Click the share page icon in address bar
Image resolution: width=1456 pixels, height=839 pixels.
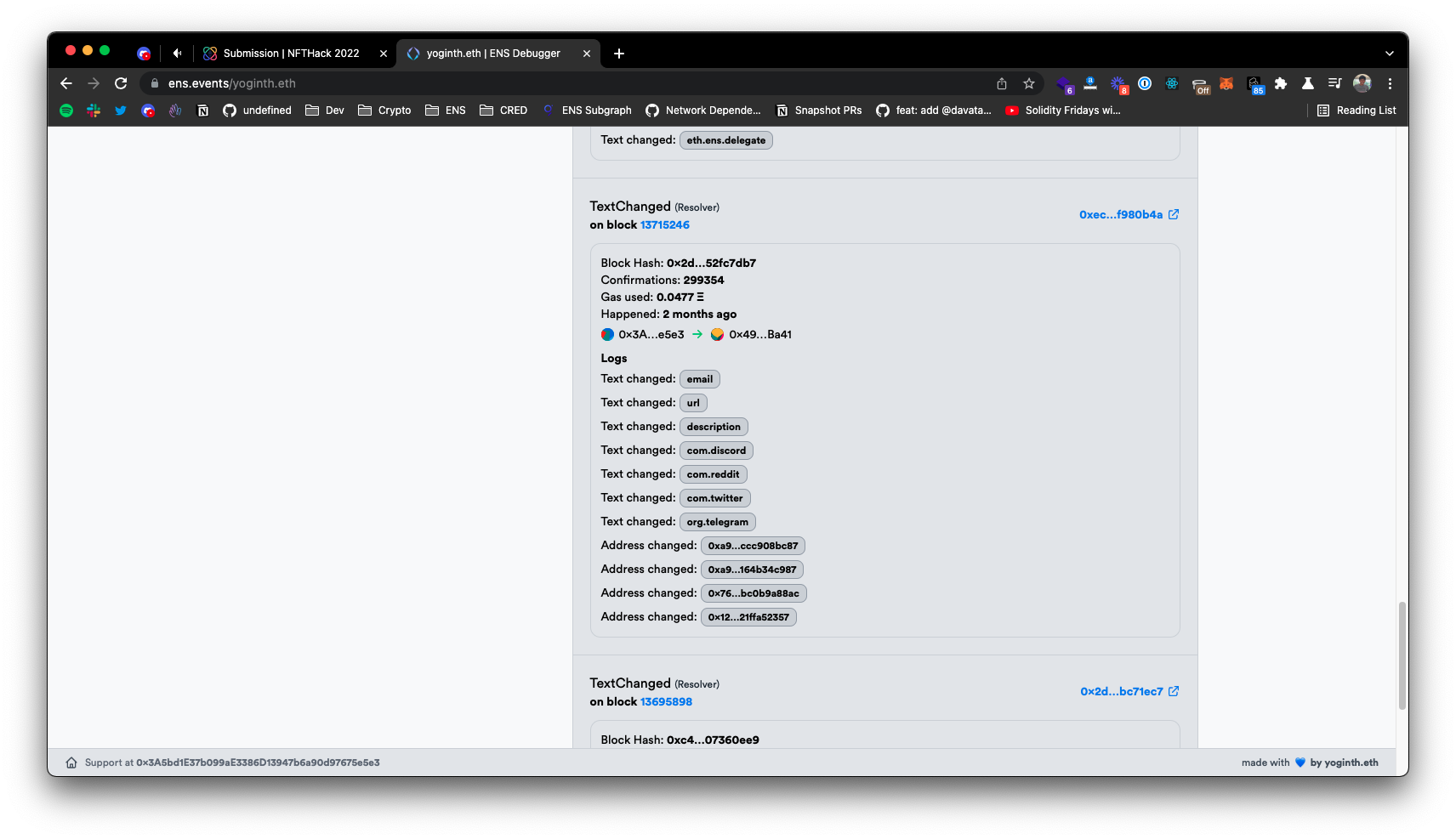click(1002, 83)
